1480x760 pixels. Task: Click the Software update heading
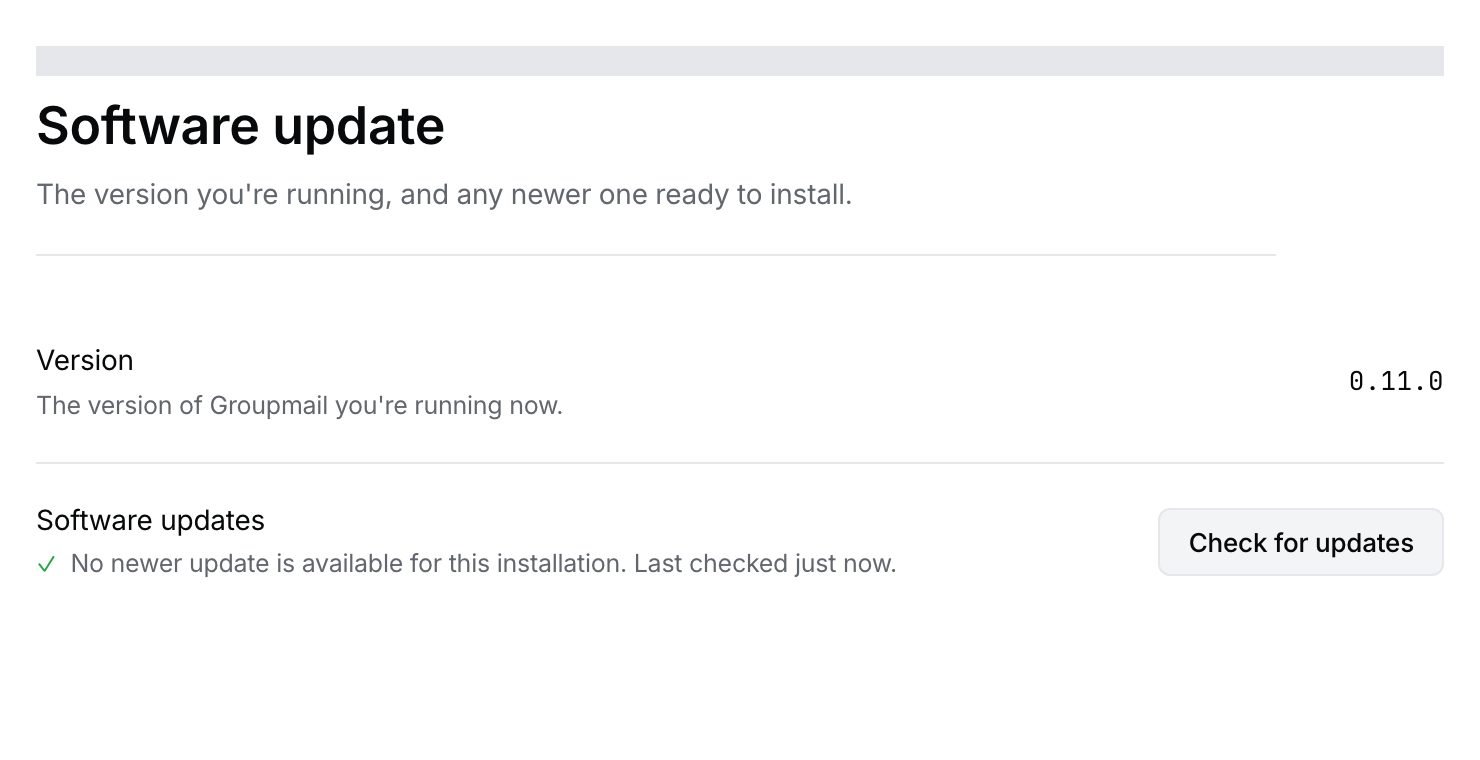pos(240,126)
